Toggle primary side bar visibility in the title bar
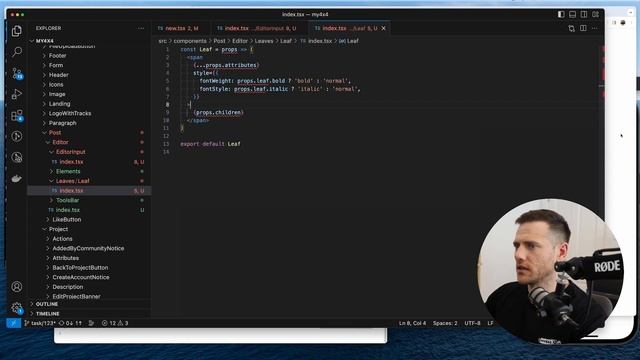This screenshot has height=360, width=640. pos(561,14)
